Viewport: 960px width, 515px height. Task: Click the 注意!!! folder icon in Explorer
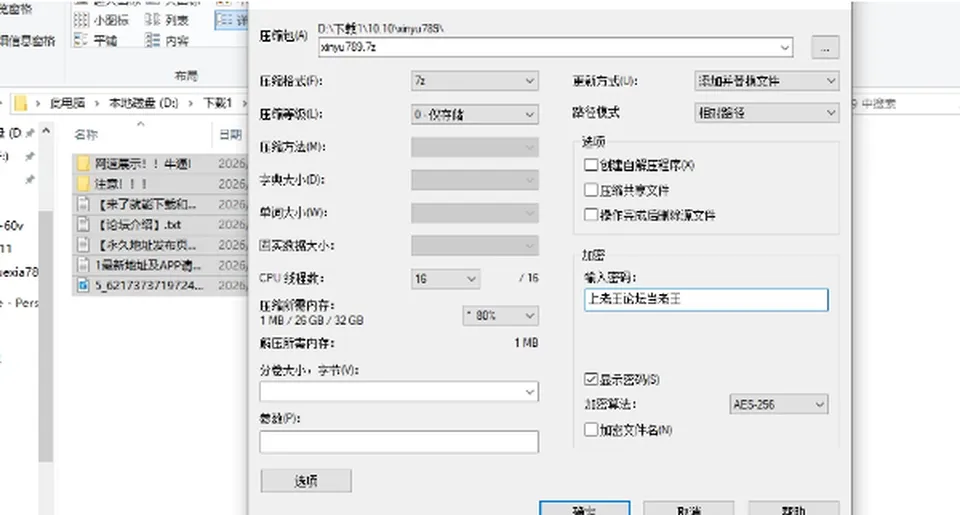point(83,184)
